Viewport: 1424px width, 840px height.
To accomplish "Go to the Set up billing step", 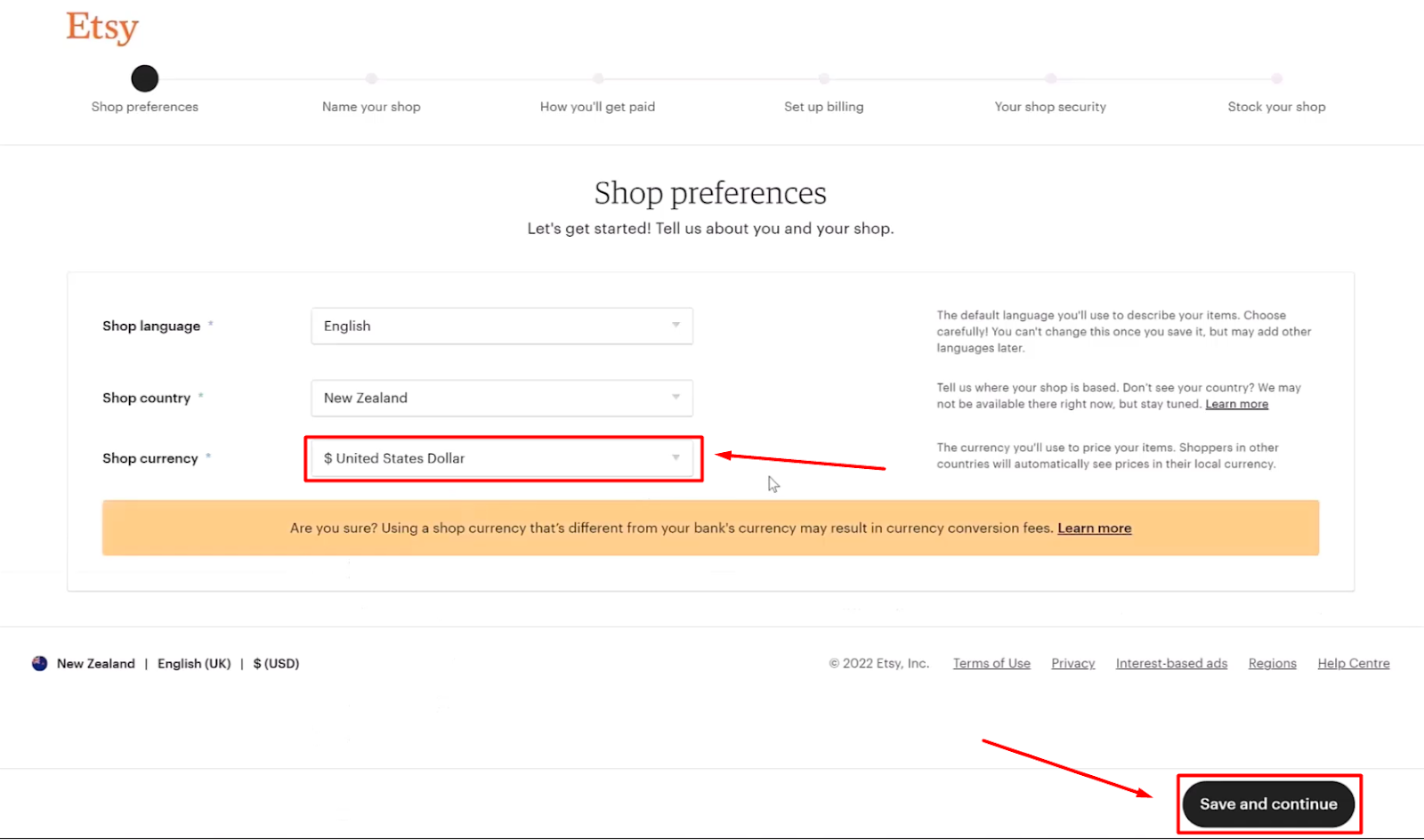I will click(x=823, y=107).
